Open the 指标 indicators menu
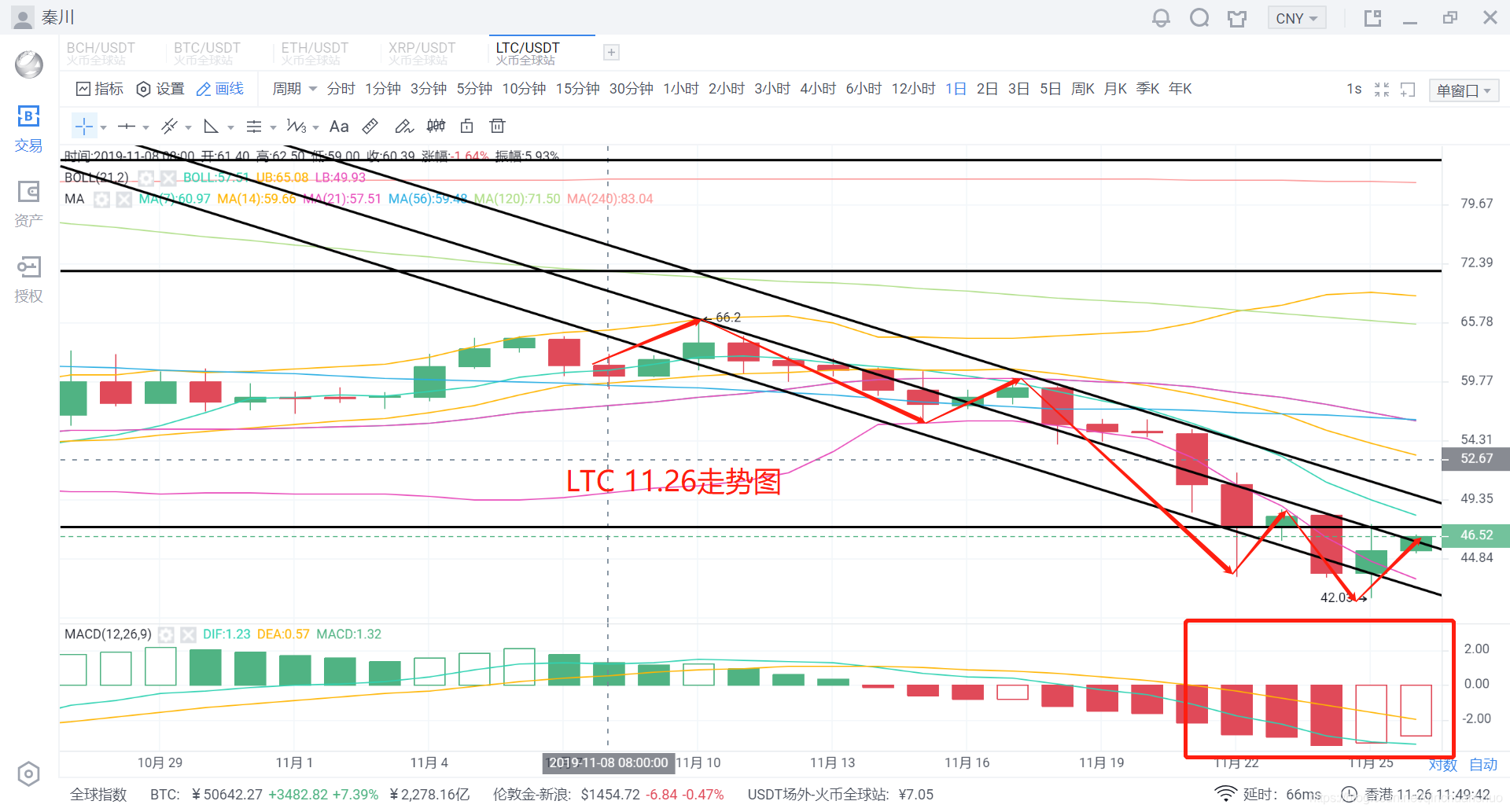The image size is (1510, 812). [x=100, y=89]
